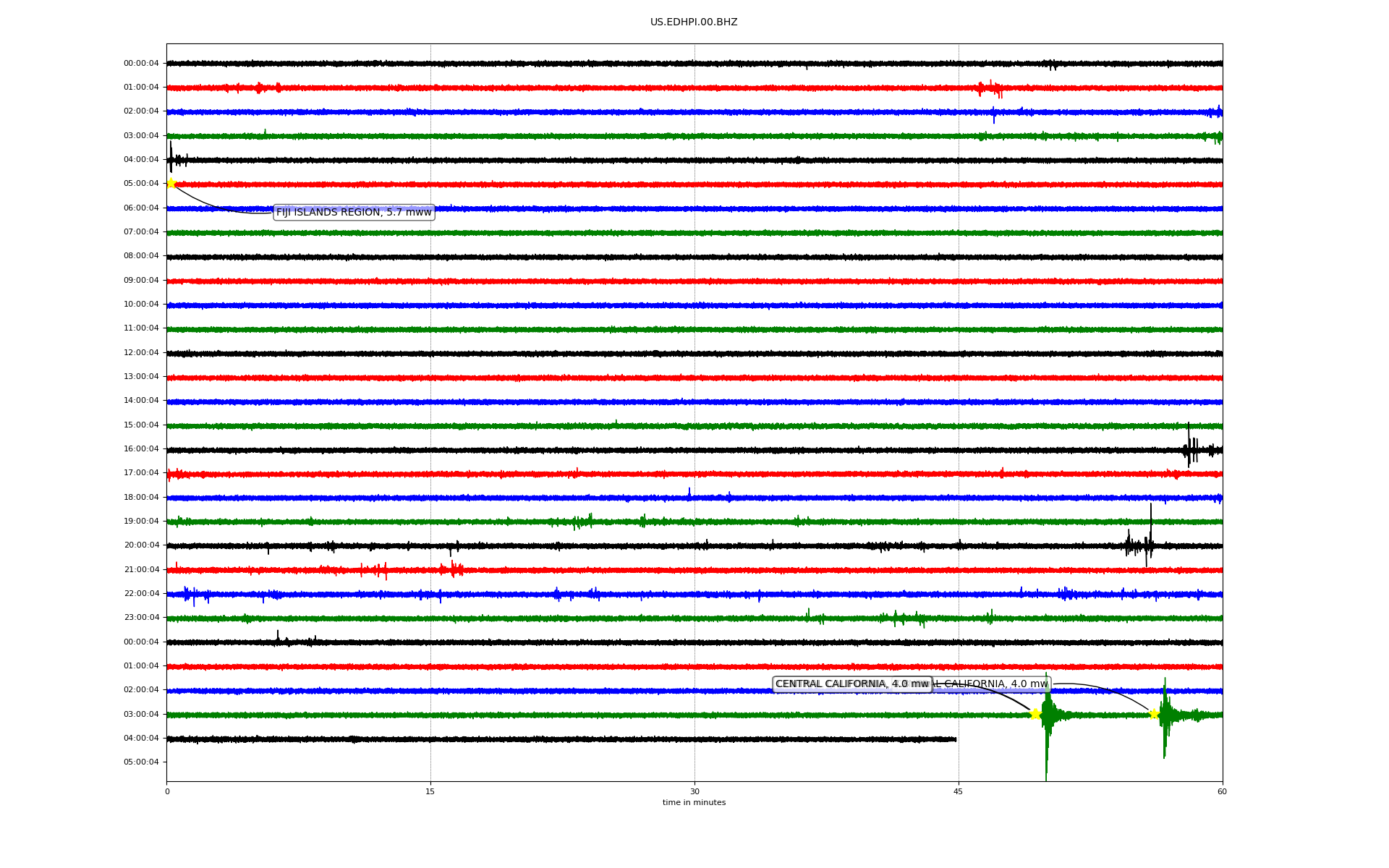This screenshot has width=1389, height=868.
Task: Click the red burst near minute 46 on the 01:00:04 trace
Action: pyautogui.click(x=991, y=88)
